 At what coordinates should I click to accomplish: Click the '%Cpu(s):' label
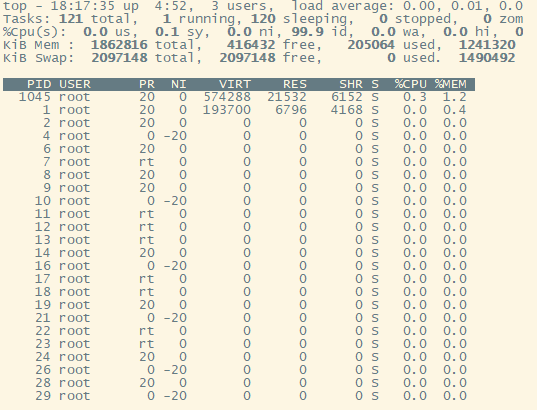pyautogui.click(x=35, y=32)
